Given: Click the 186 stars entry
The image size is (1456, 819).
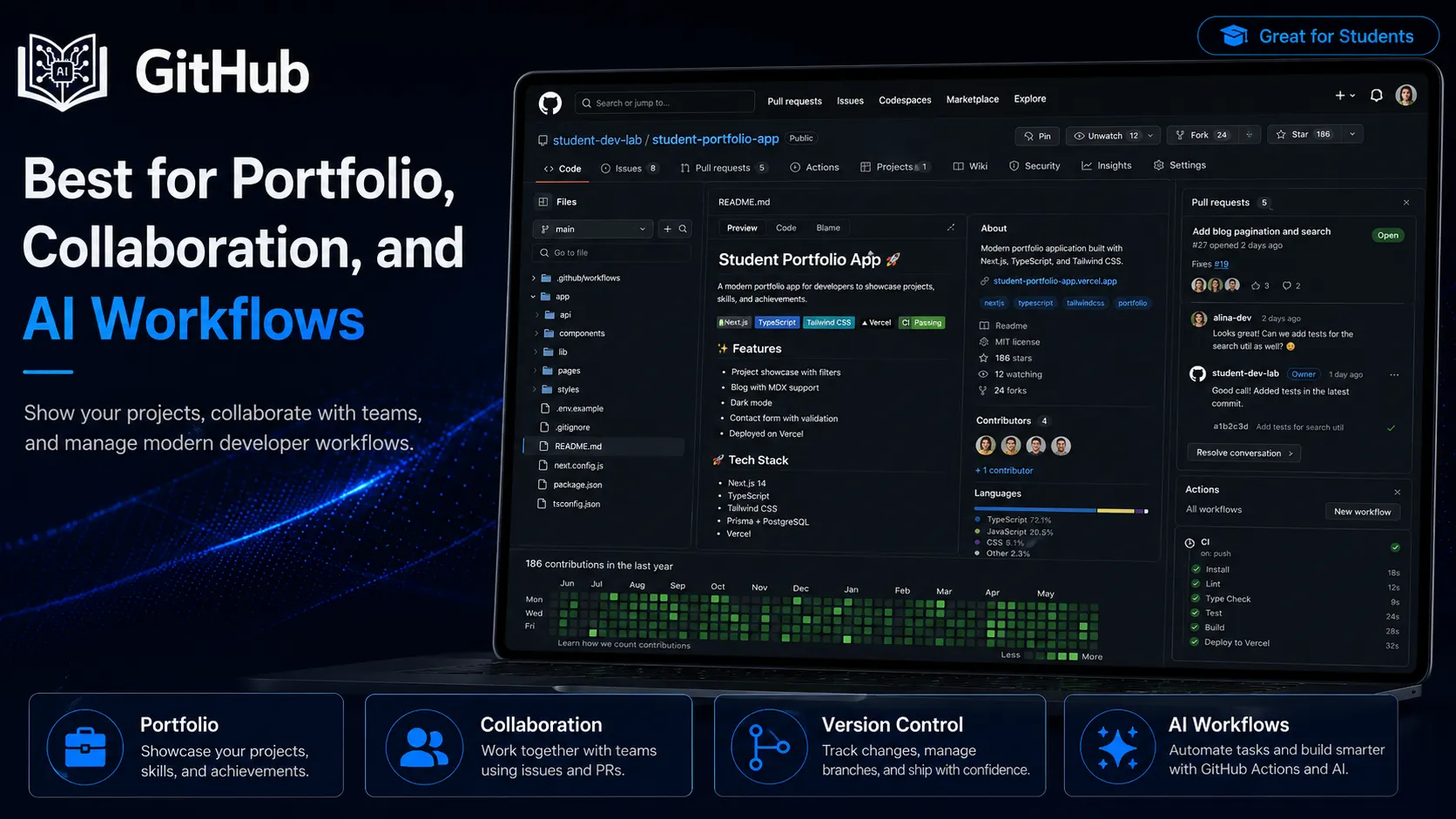Looking at the screenshot, I should [x=1006, y=359].
